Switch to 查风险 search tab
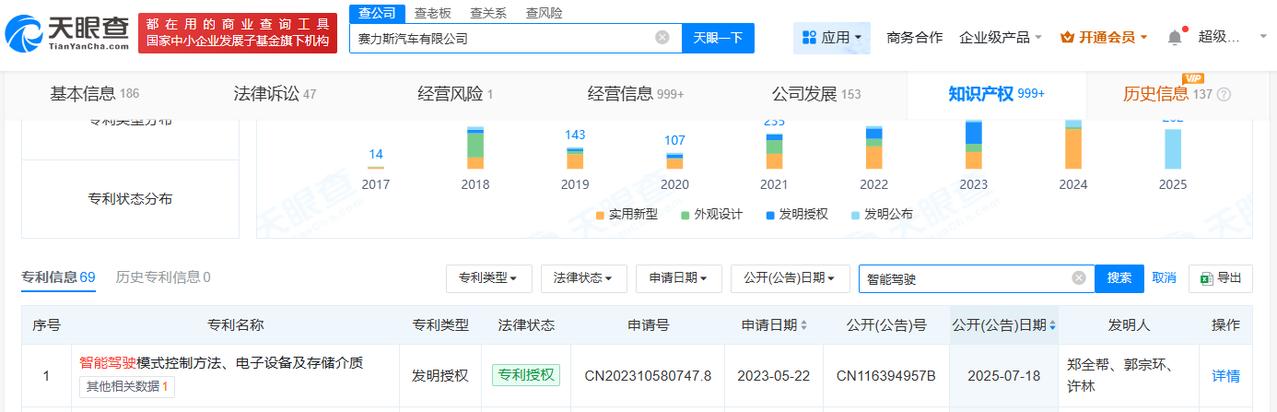The height and width of the screenshot is (412, 1277). [543, 13]
